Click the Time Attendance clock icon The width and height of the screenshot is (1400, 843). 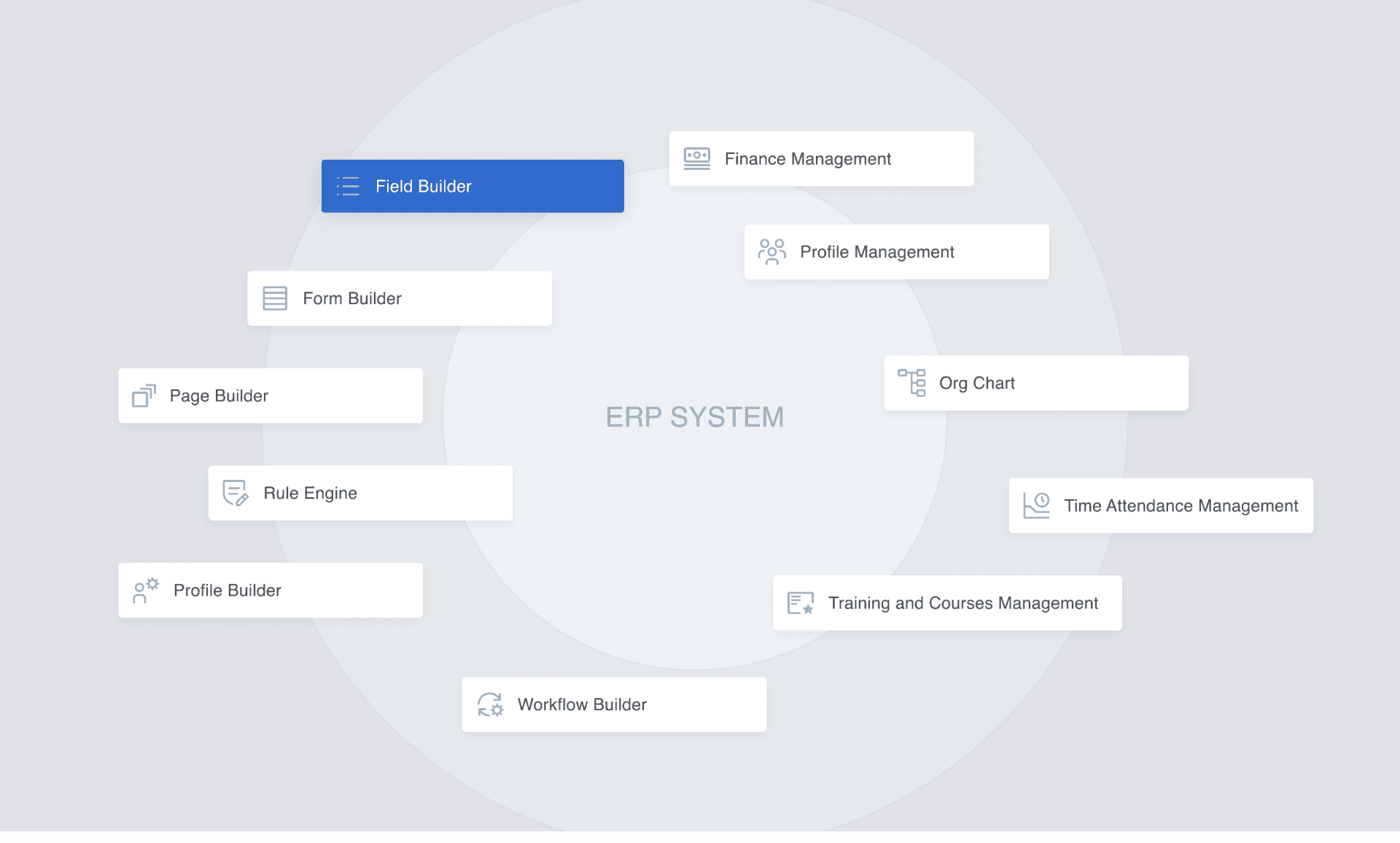[x=1035, y=505]
